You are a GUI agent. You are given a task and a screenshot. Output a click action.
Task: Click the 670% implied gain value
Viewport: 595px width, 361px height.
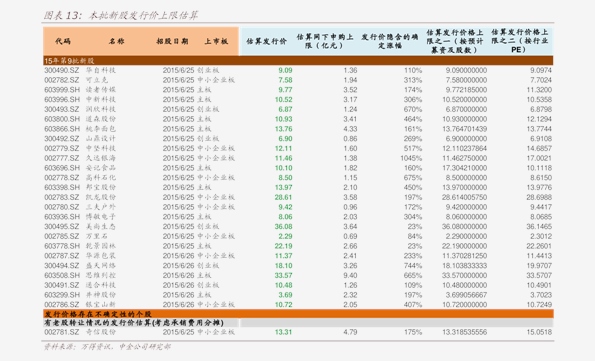tap(413, 109)
